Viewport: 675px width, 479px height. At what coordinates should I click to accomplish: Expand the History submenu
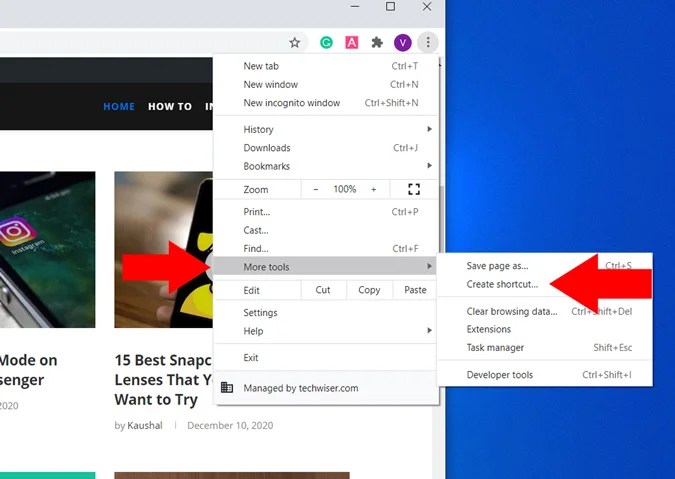coord(326,129)
